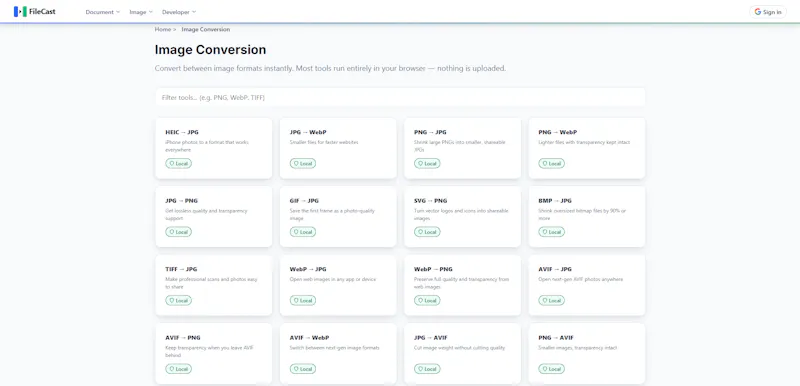Viewport: 800px width, 386px height.
Task: Click the FileCast logo icon
Action: [x=20, y=12]
